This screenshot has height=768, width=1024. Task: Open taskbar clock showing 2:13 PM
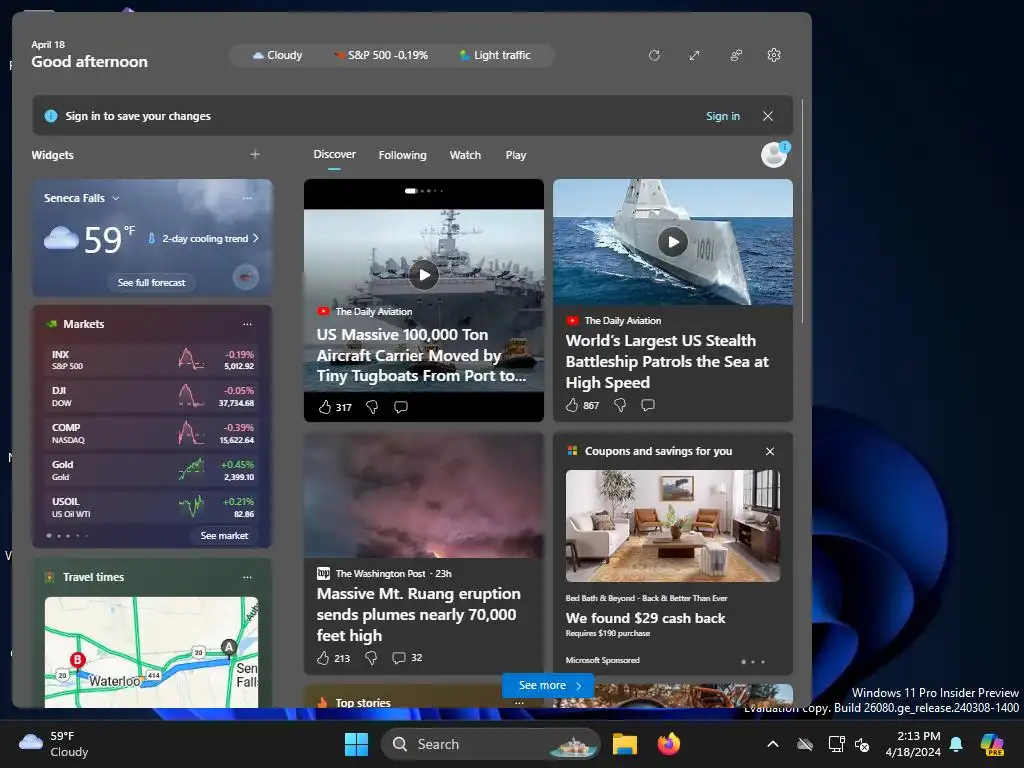coord(913,744)
